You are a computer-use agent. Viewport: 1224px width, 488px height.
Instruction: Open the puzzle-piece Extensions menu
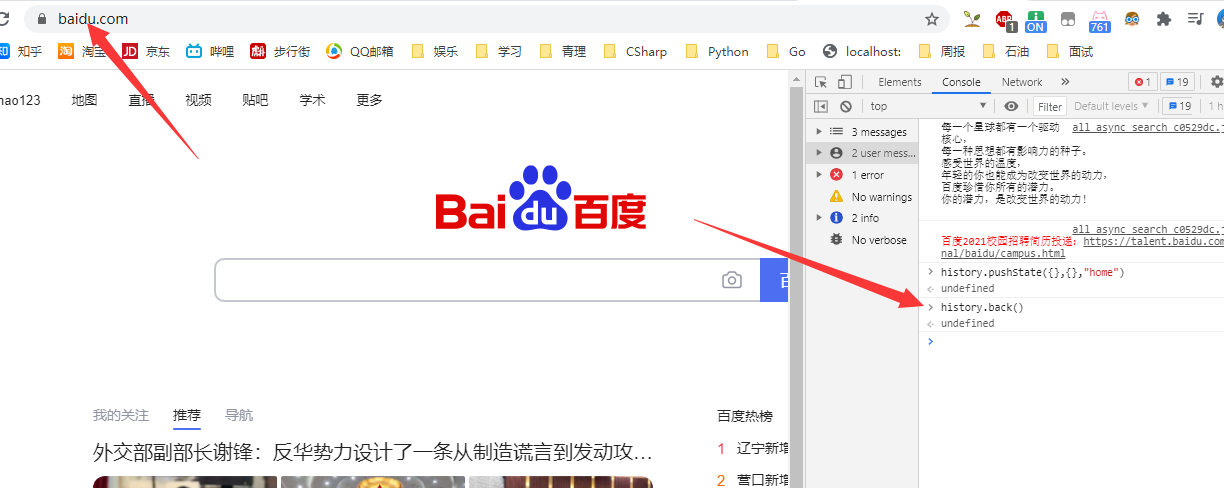(x=1163, y=18)
